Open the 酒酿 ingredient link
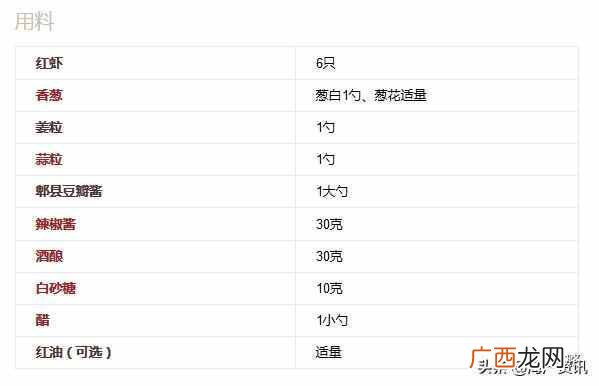Screen dimensions: 599x386 49,256
